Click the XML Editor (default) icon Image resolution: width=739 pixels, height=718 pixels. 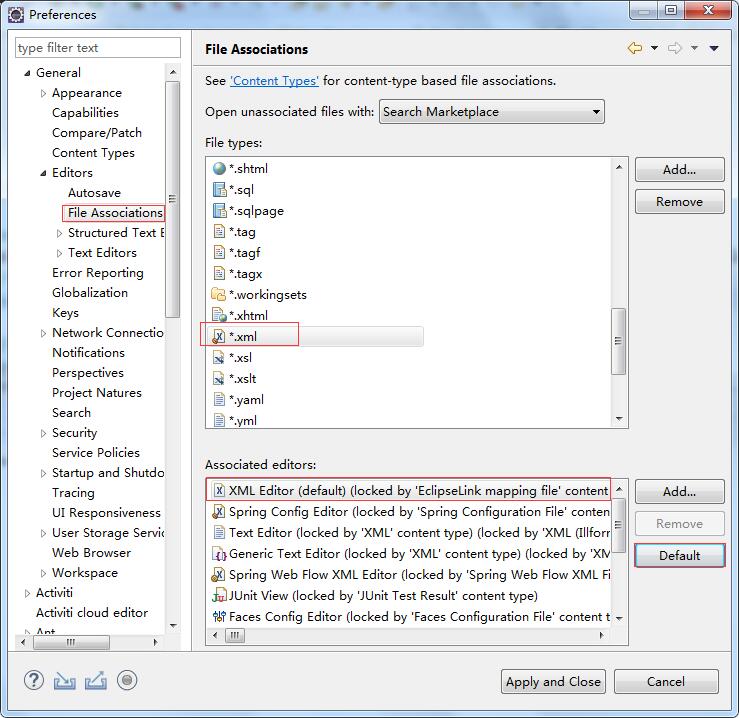pyautogui.click(x=219, y=490)
